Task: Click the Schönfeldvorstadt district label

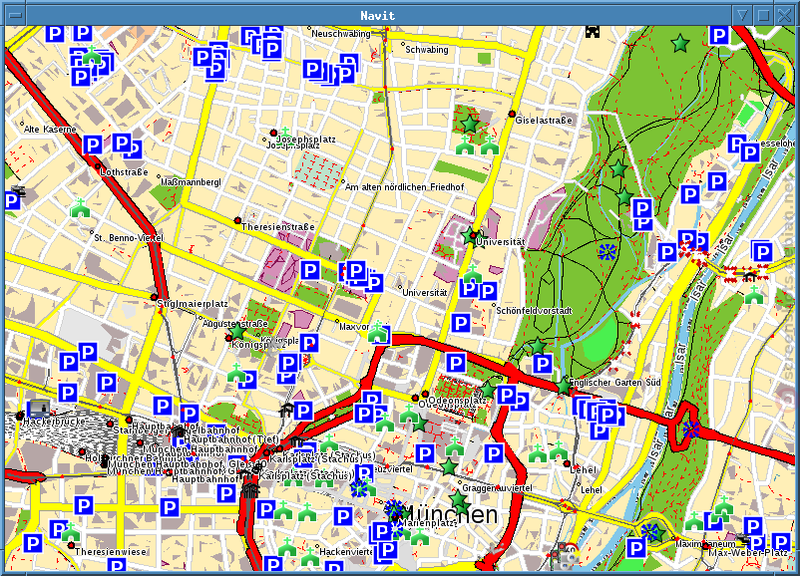Action: tap(534, 310)
